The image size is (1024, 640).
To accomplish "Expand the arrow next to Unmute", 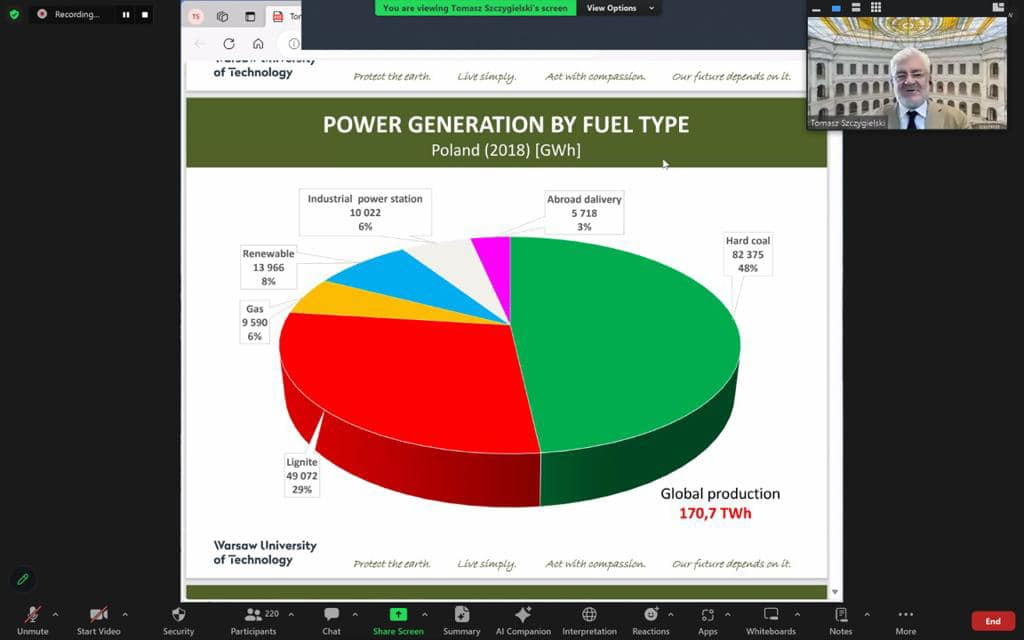I will 55,614.
